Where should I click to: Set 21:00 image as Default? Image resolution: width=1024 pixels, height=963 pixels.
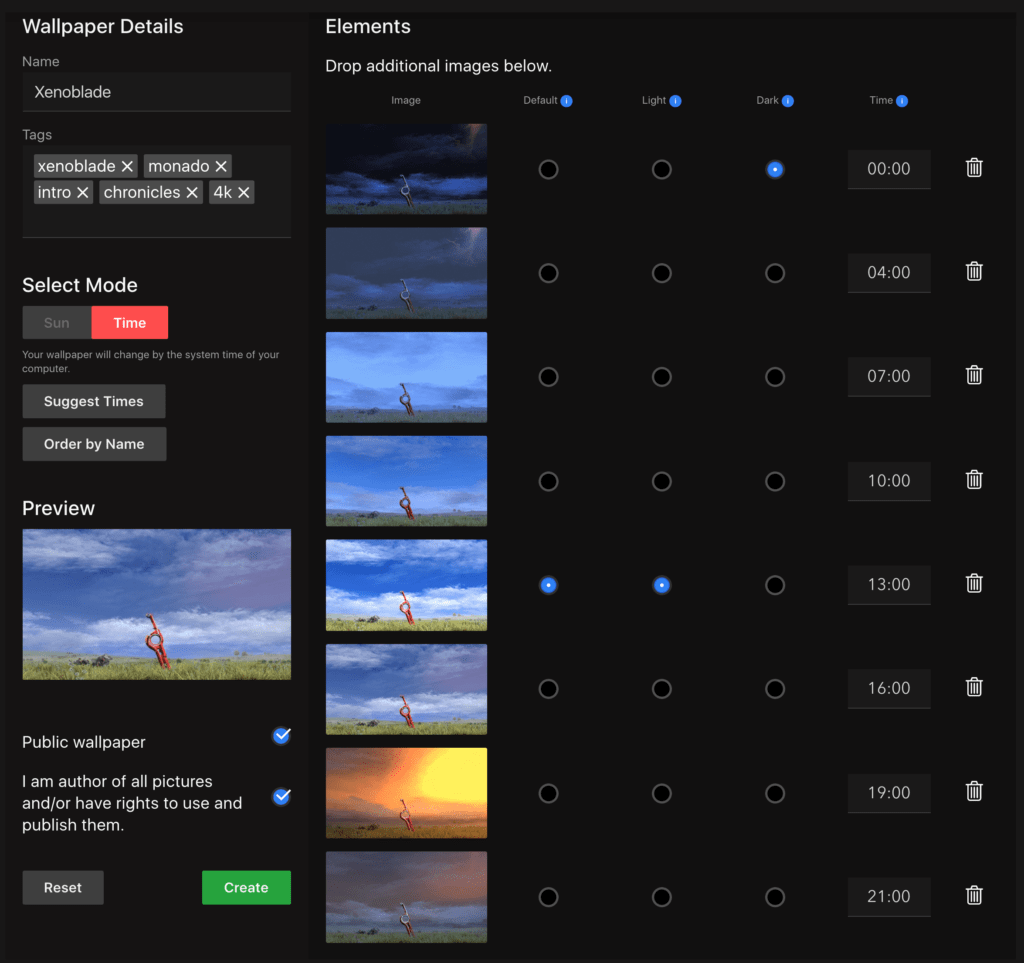pyautogui.click(x=549, y=897)
